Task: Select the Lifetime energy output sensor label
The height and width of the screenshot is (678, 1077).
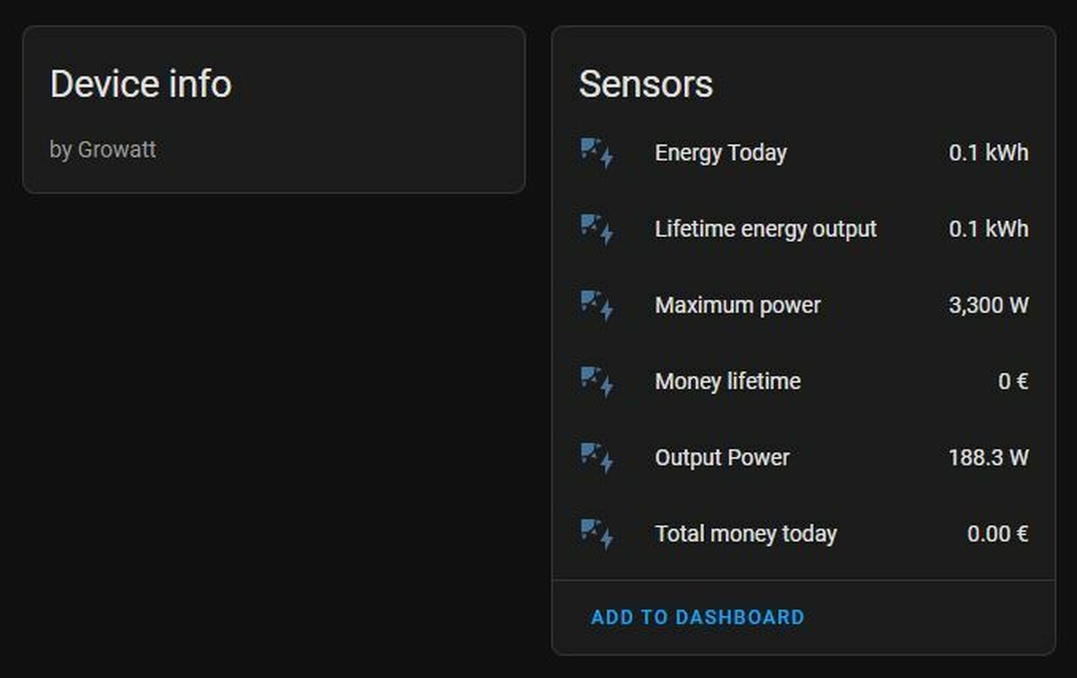Action: [x=765, y=229]
